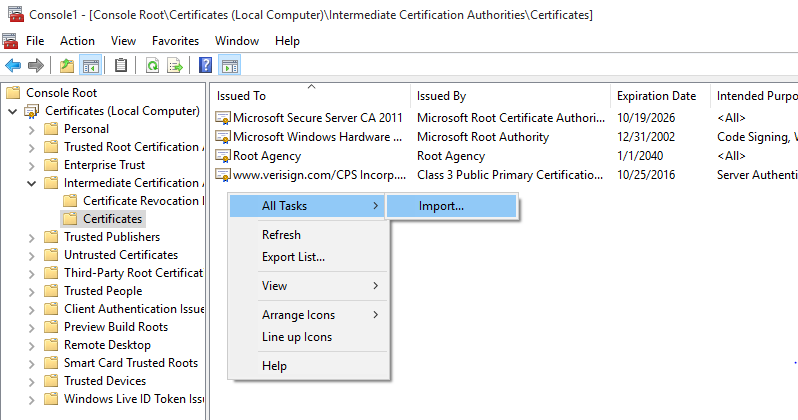The width and height of the screenshot is (798, 420).
Task: Click the verisign.com certificate icon
Action: pyautogui.click(x=223, y=175)
